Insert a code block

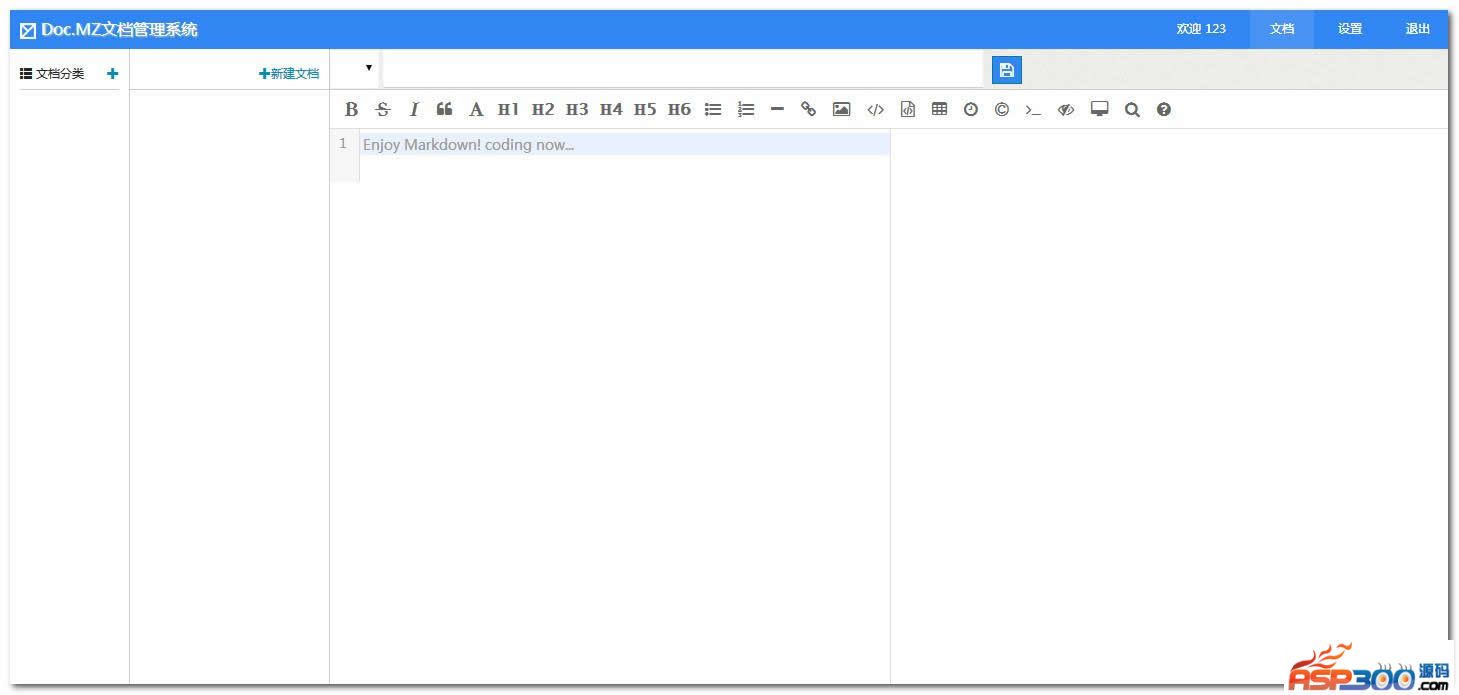(908, 110)
